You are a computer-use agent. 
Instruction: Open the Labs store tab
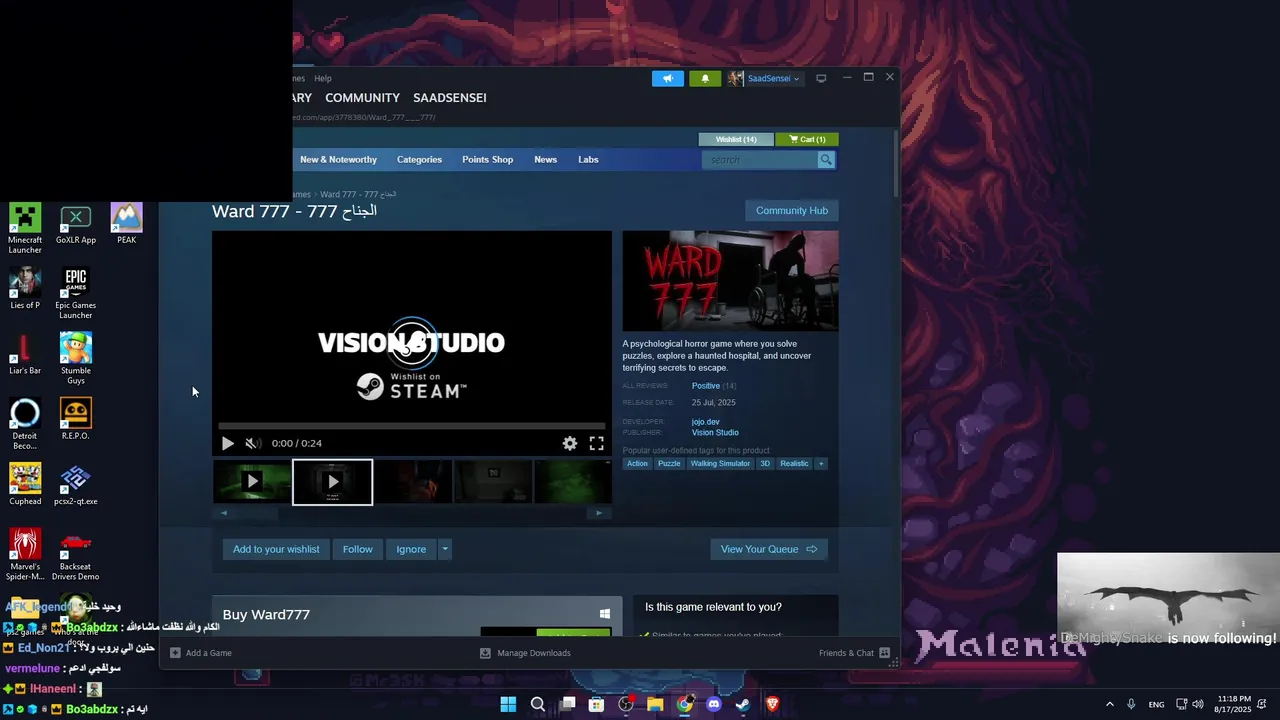[x=588, y=160]
